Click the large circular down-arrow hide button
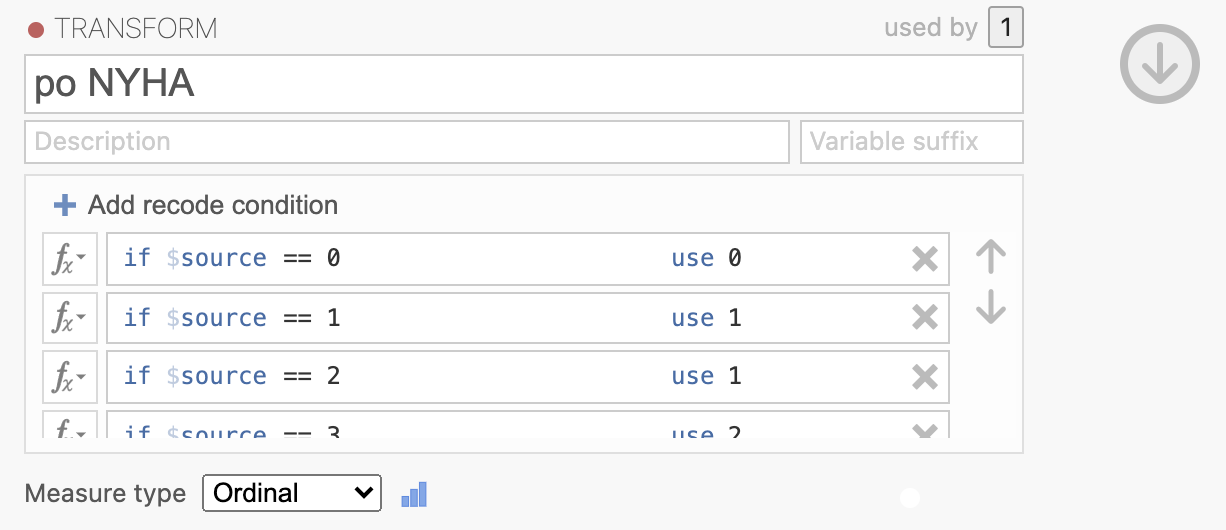Image resolution: width=1226 pixels, height=530 pixels. pos(1159,64)
